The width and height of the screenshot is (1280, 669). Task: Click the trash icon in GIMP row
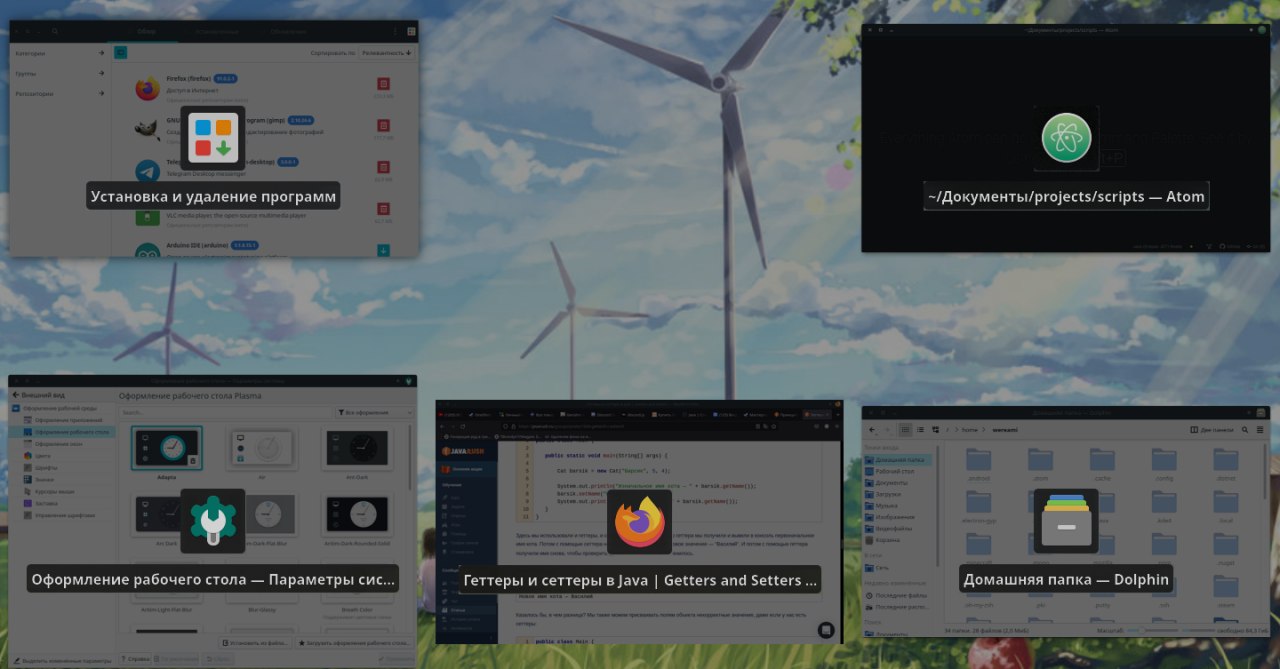[x=383, y=126]
